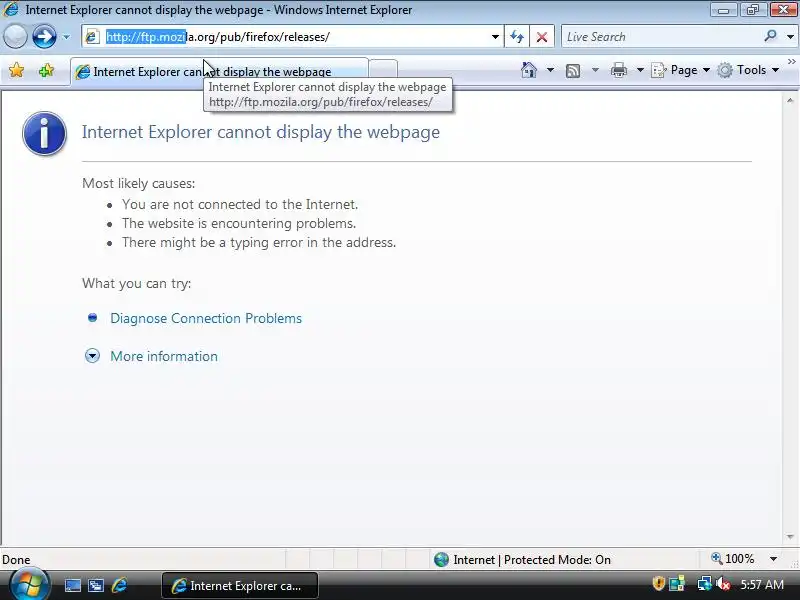The width and height of the screenshot is (800, 600).
Task: Click the Print icon
Action: (x=619, y=70)
